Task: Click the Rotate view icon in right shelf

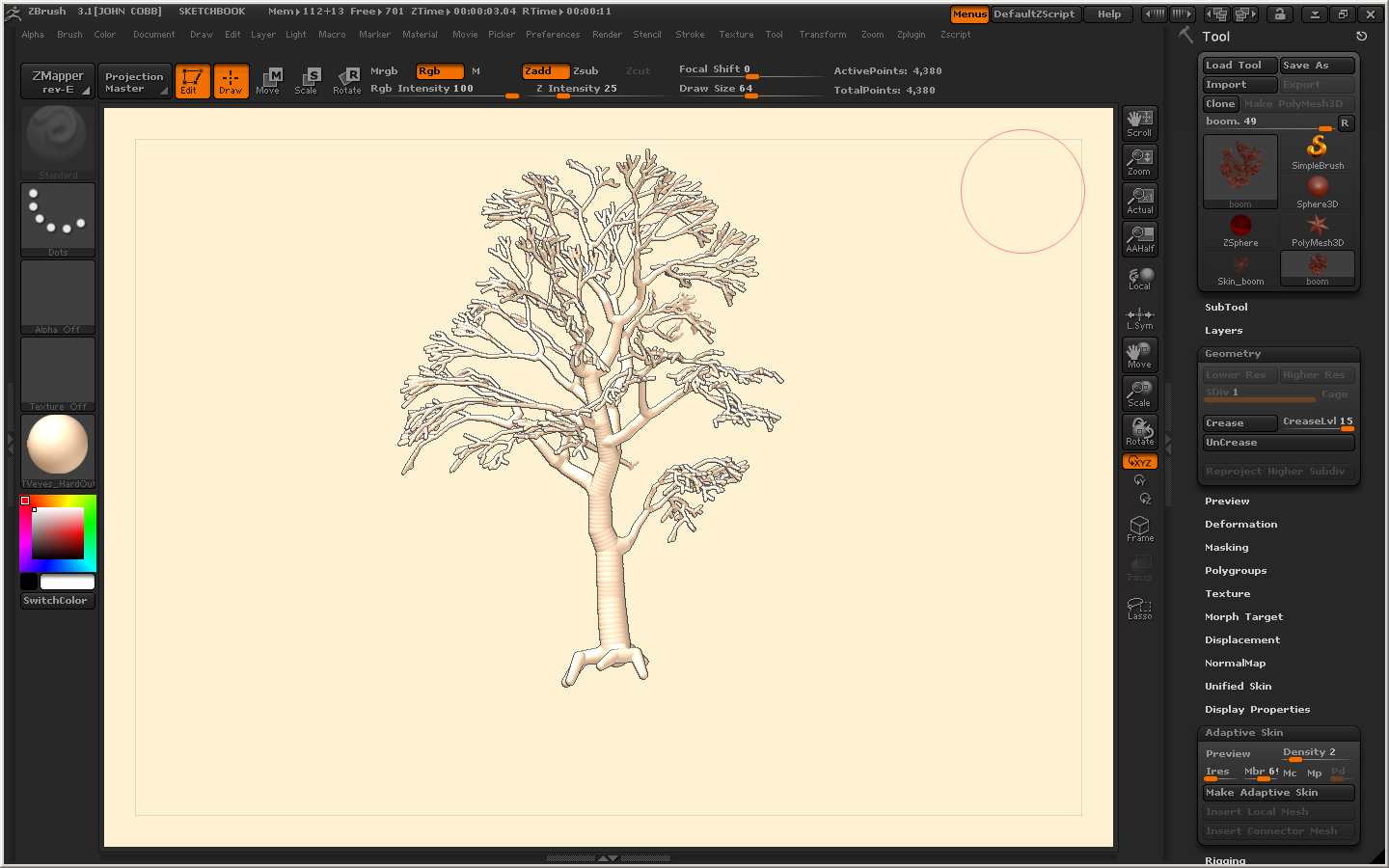Action: 1139,432
